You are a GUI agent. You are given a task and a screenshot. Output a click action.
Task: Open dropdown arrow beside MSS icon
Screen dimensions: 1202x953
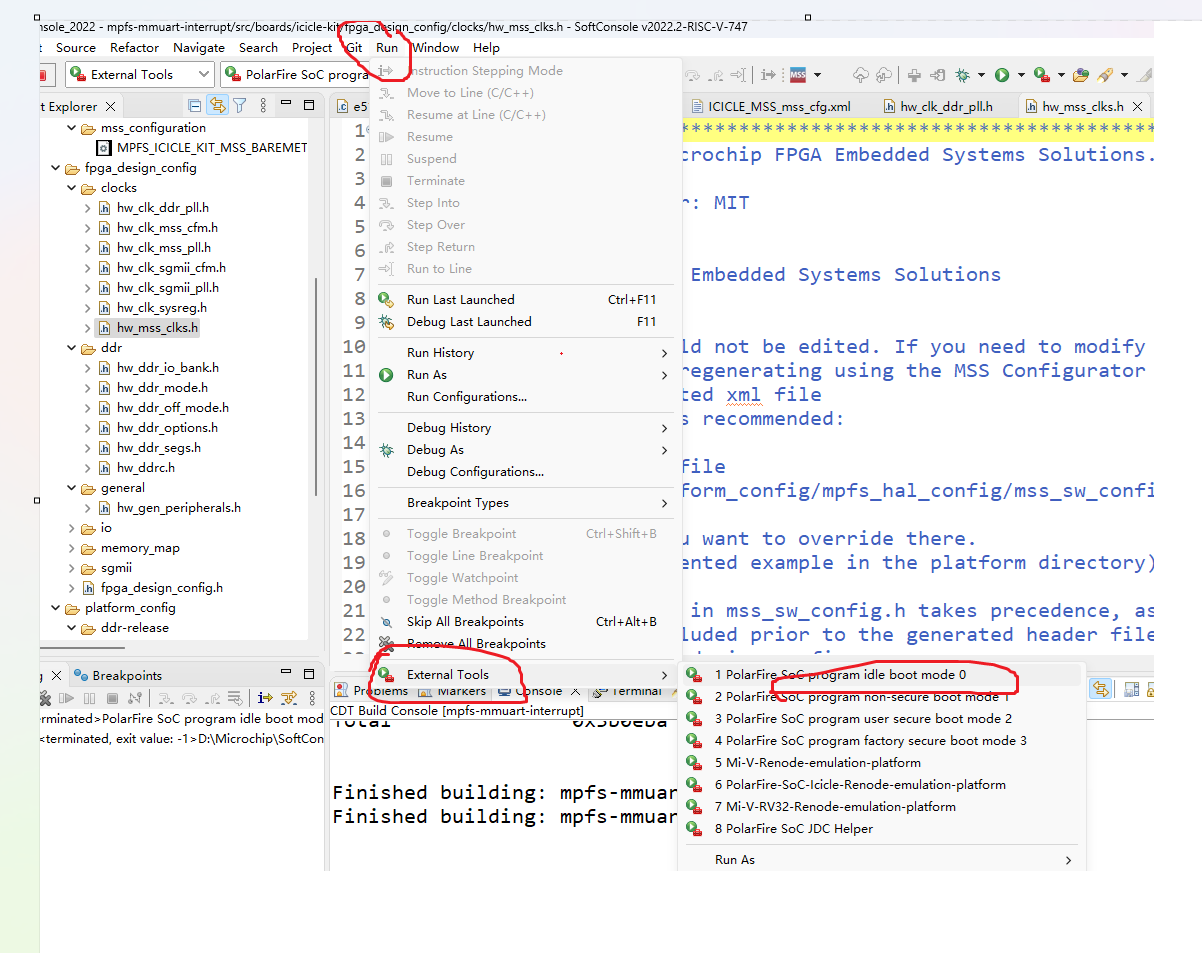(x=818, y=75)
